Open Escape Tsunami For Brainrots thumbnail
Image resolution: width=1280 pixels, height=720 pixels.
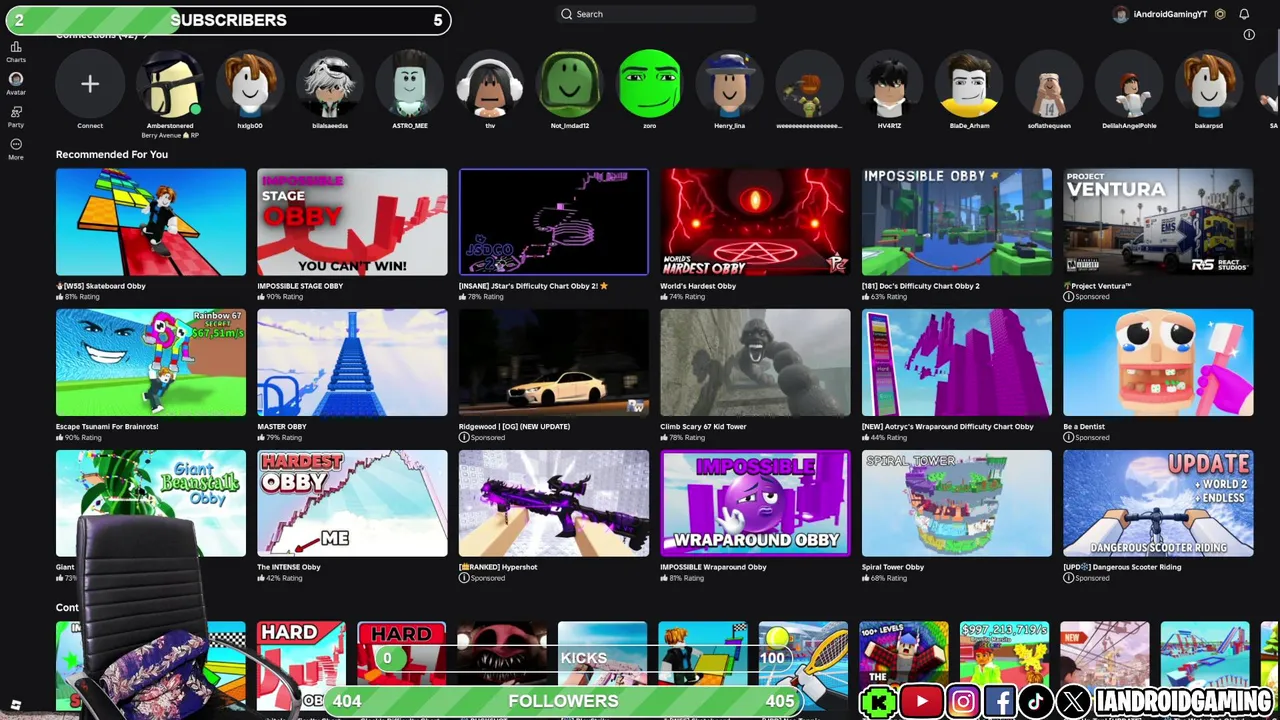(x=151, y=362)
